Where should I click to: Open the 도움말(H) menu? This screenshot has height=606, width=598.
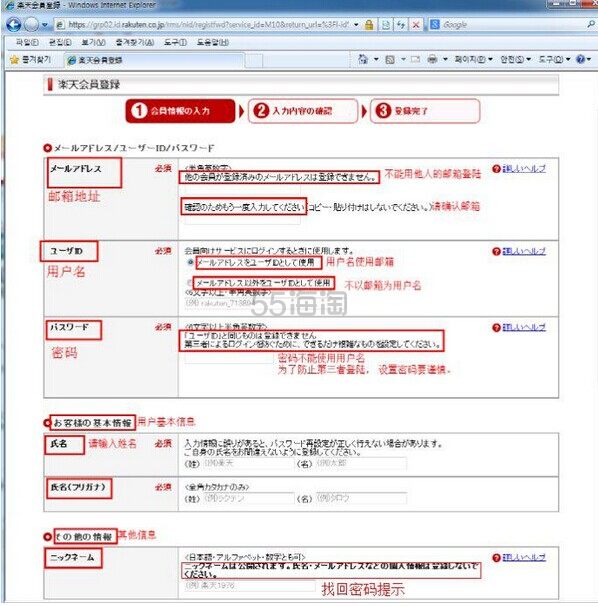(213, 42)
